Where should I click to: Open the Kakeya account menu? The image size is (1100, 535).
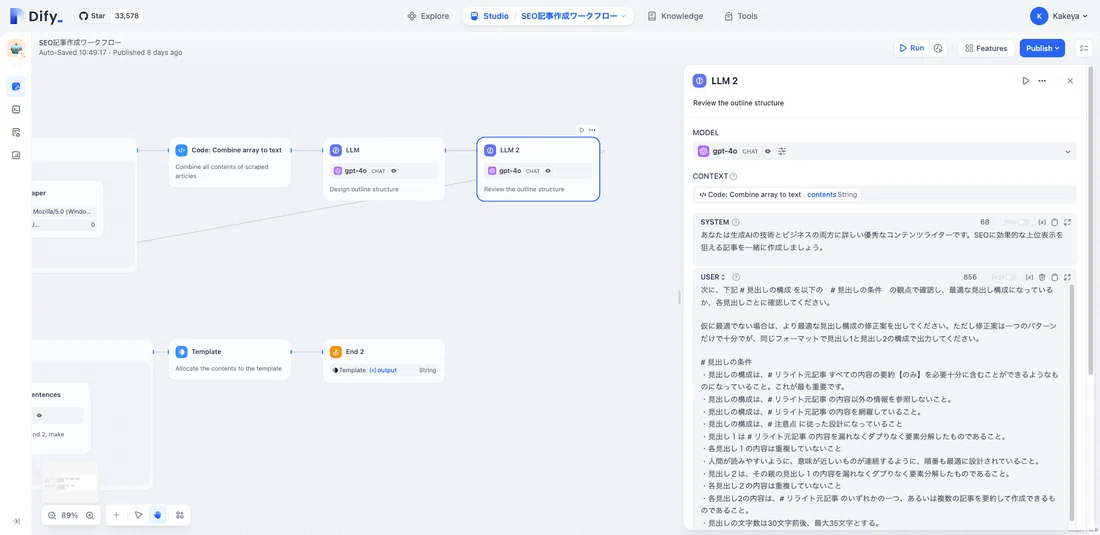point(1060,16)
